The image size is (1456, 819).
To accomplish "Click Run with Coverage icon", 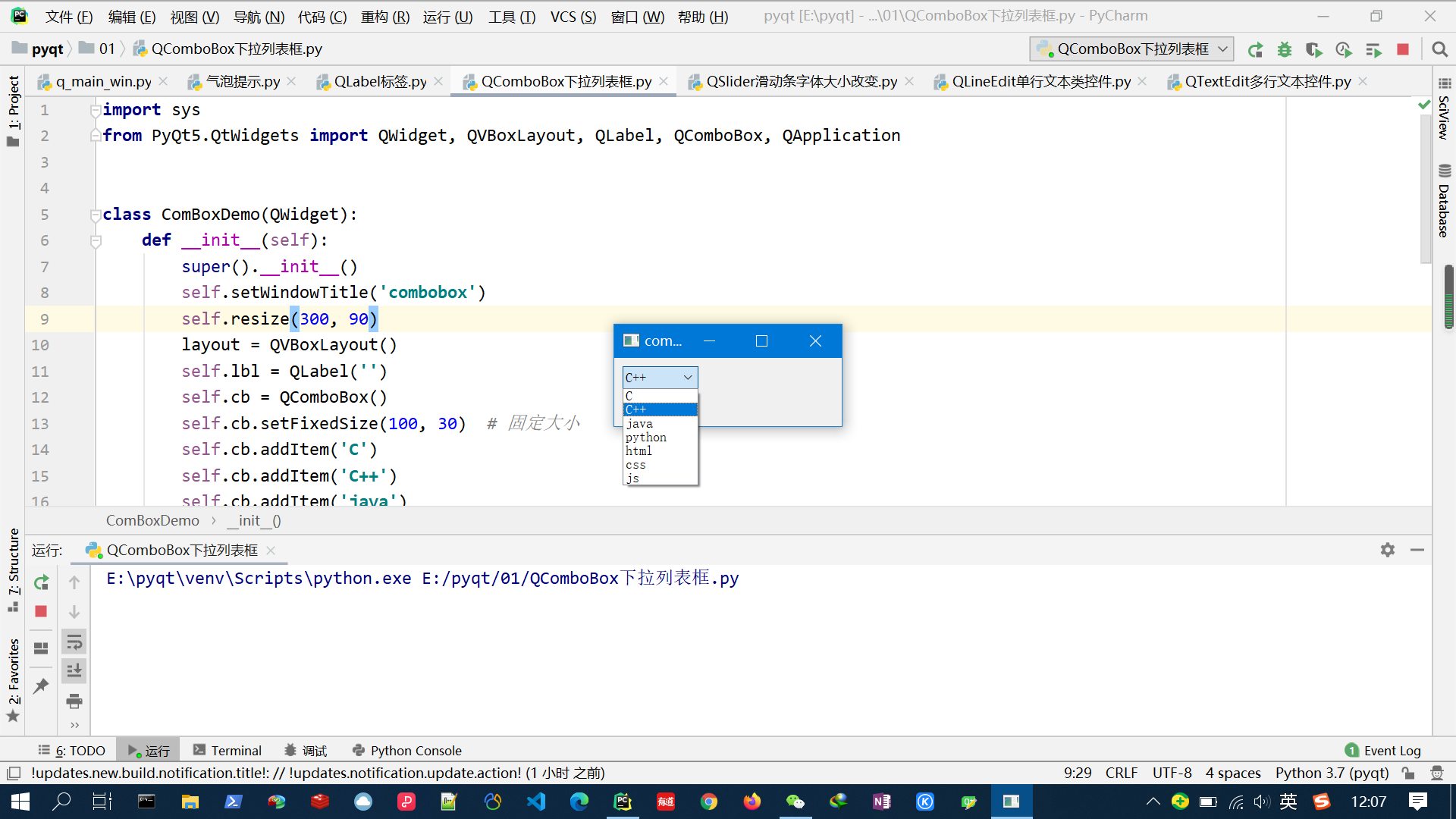I will pyautogui.click(x=1313, y=50).
